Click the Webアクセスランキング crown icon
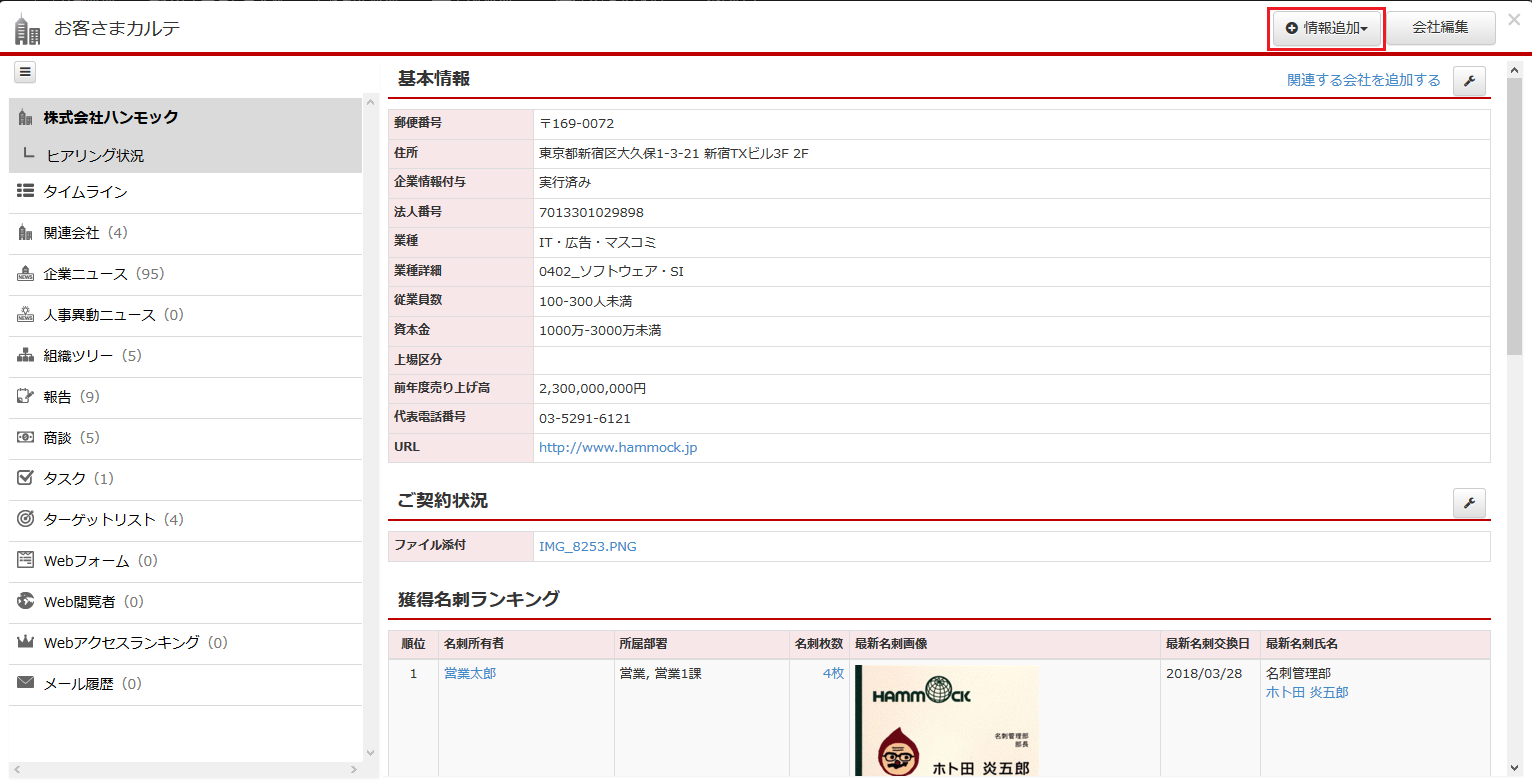Viewport: 1532px width, 784px height. click(x=26, y=643)
